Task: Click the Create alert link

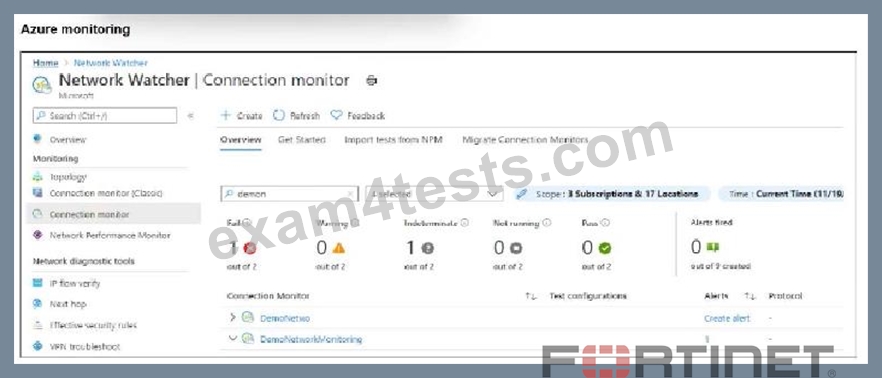Action: (x=727, y=318)
